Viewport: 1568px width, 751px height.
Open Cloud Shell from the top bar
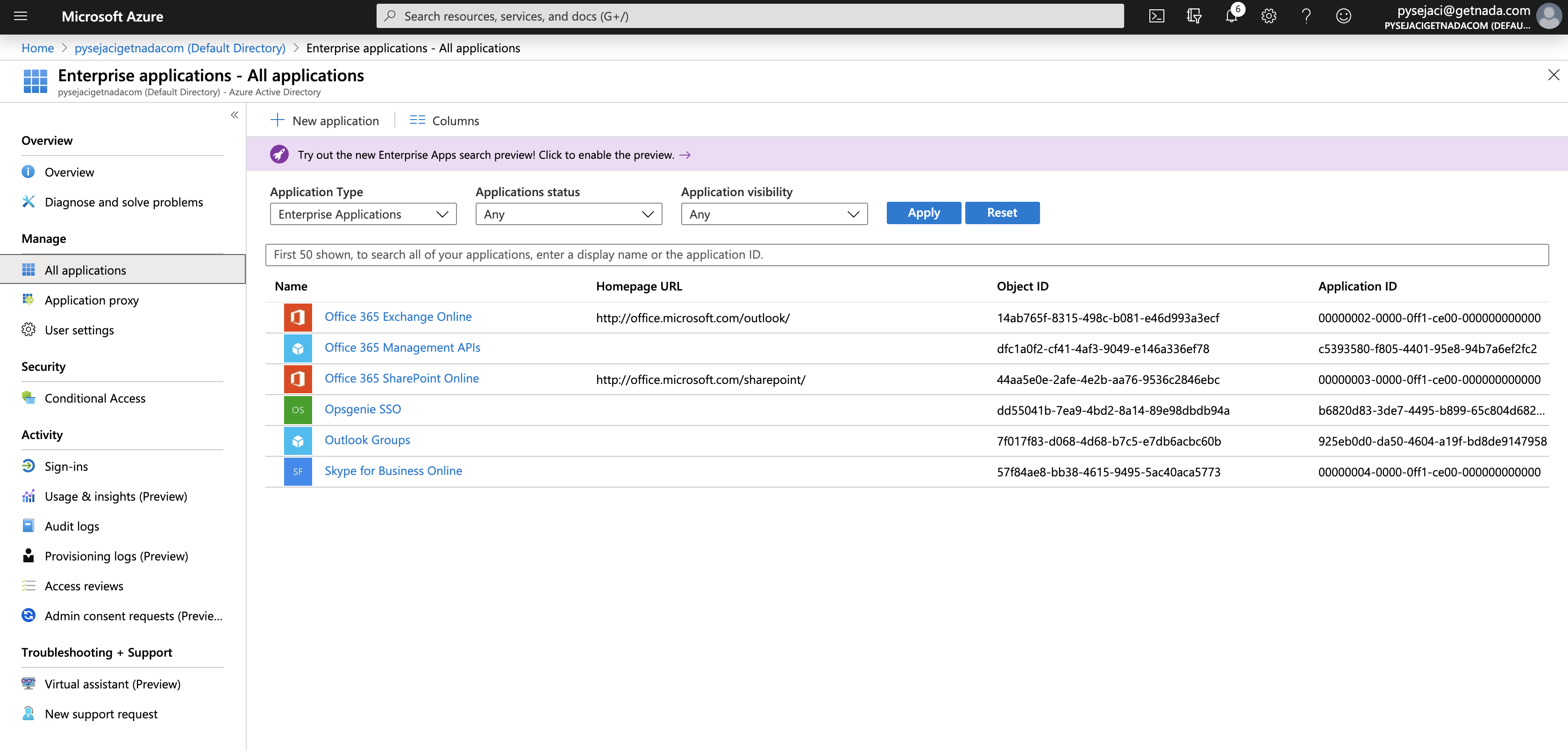click(x=1156, y=16)
